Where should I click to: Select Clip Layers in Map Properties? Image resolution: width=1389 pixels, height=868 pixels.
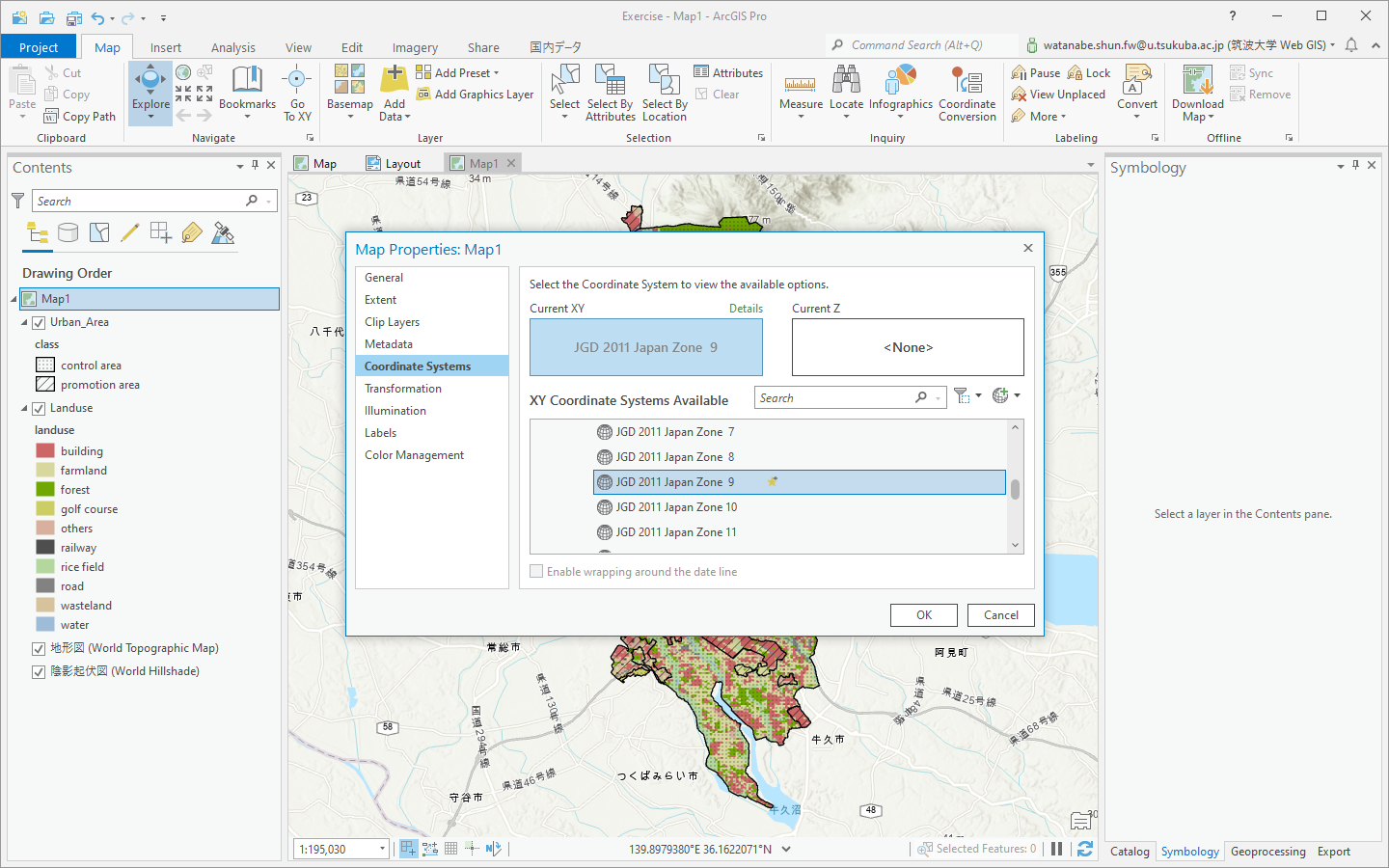431,322
